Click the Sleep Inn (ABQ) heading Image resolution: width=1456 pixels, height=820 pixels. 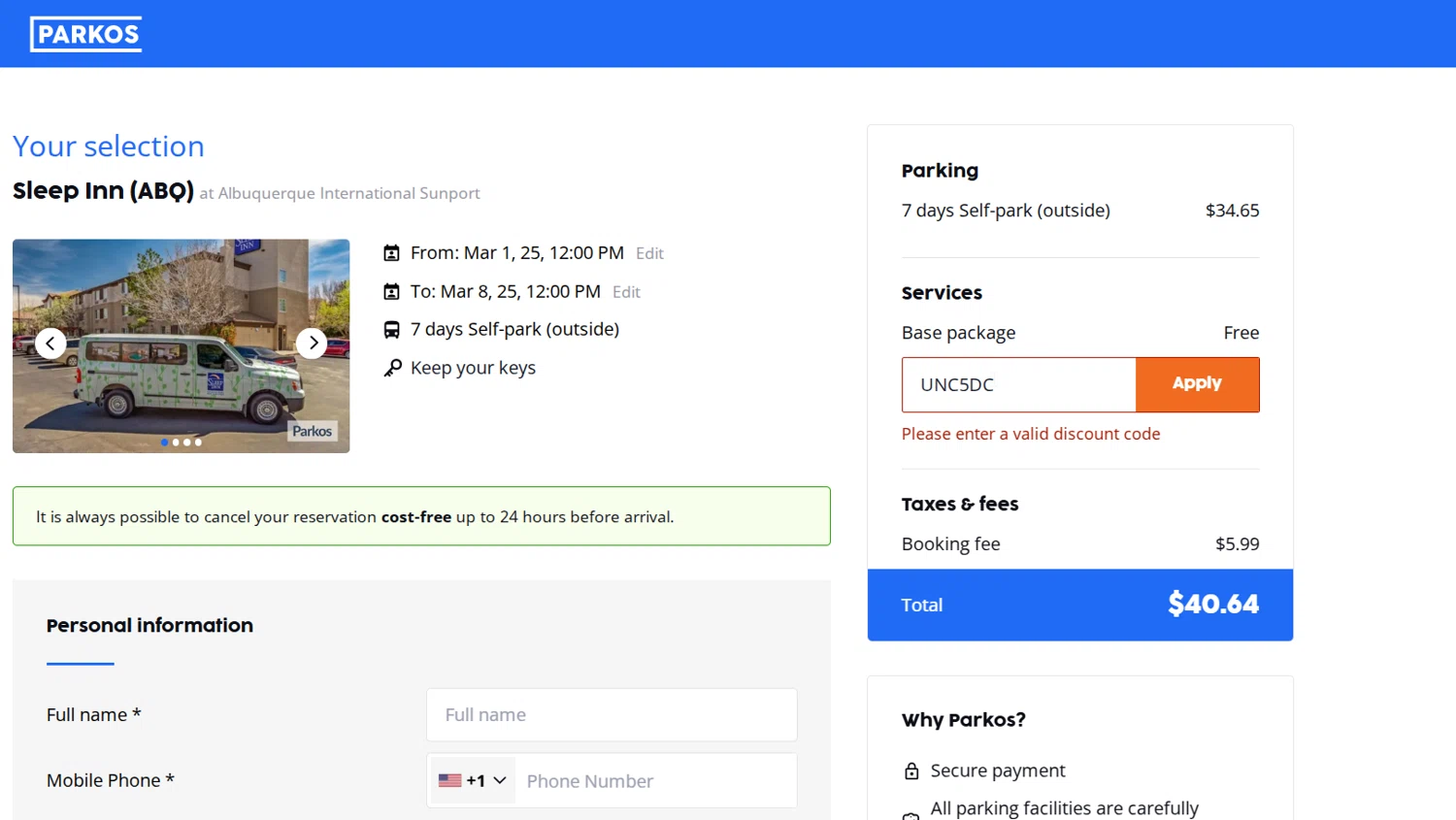tap(103, 190)
